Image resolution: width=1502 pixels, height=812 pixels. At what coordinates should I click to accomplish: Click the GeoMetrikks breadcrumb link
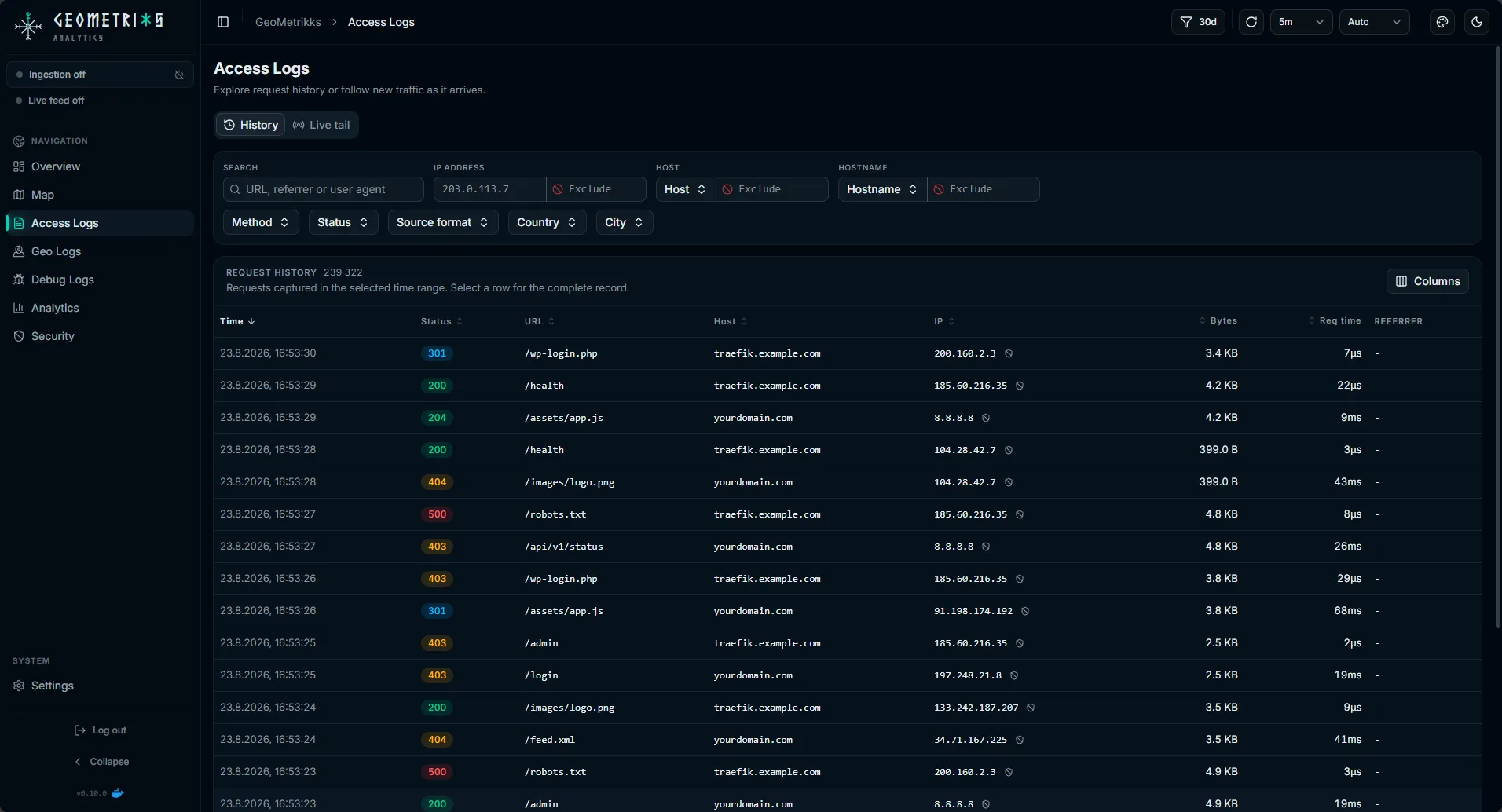click(x=288, y=22)
